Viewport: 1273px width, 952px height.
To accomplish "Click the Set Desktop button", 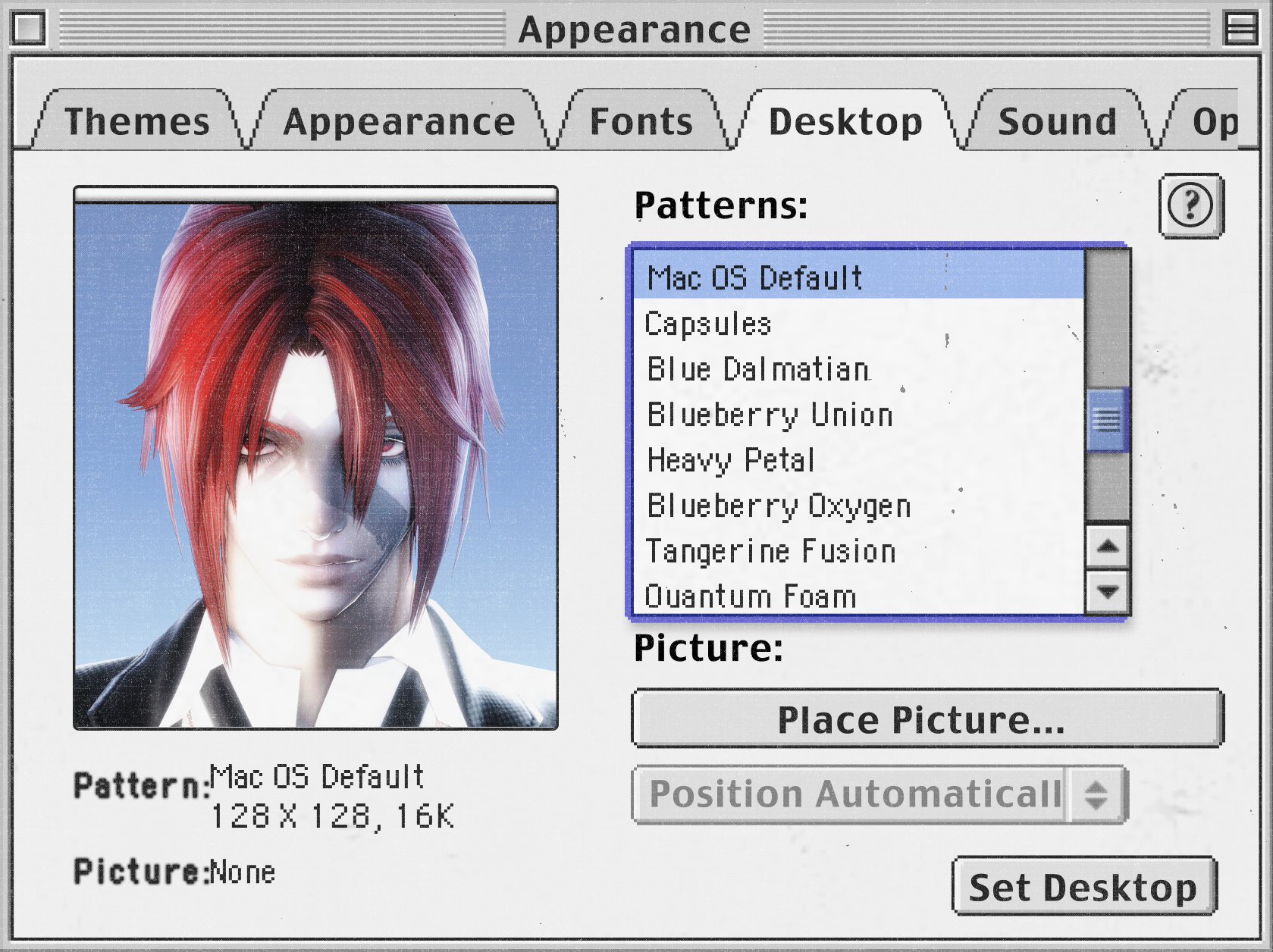I will (x=1084, y=886).
